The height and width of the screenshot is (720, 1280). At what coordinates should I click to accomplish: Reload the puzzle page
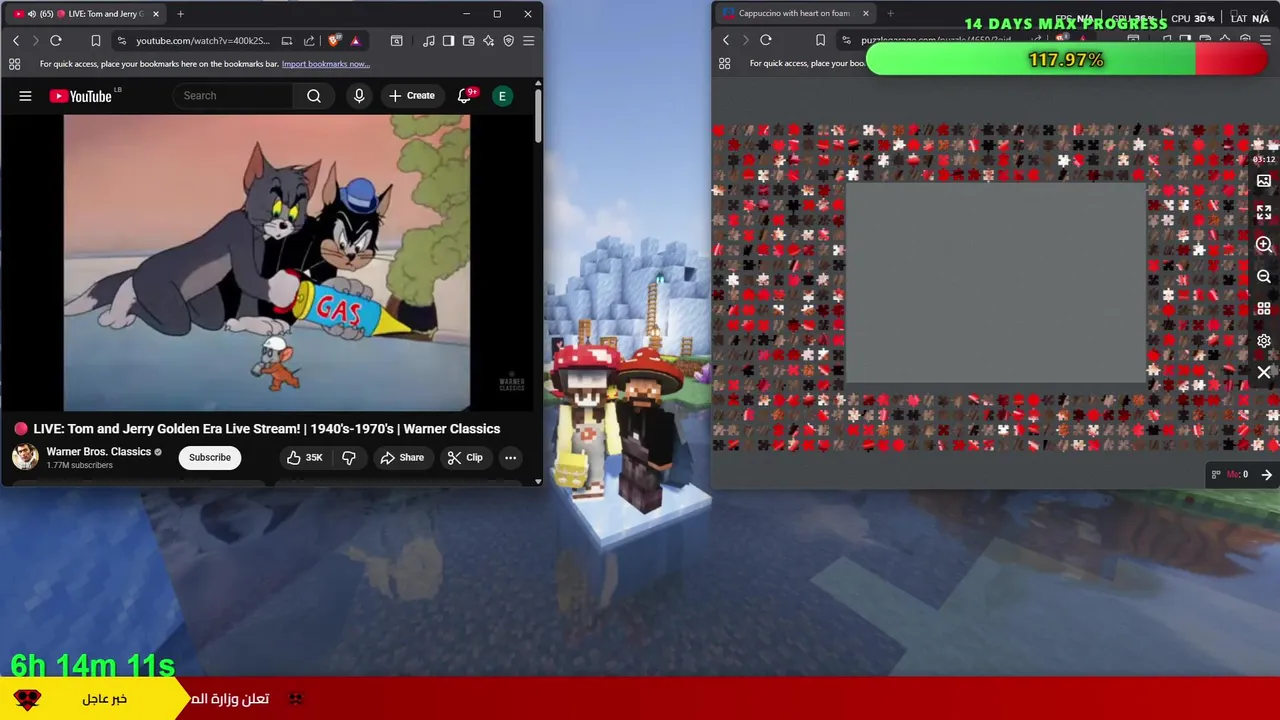coord(766,40)
